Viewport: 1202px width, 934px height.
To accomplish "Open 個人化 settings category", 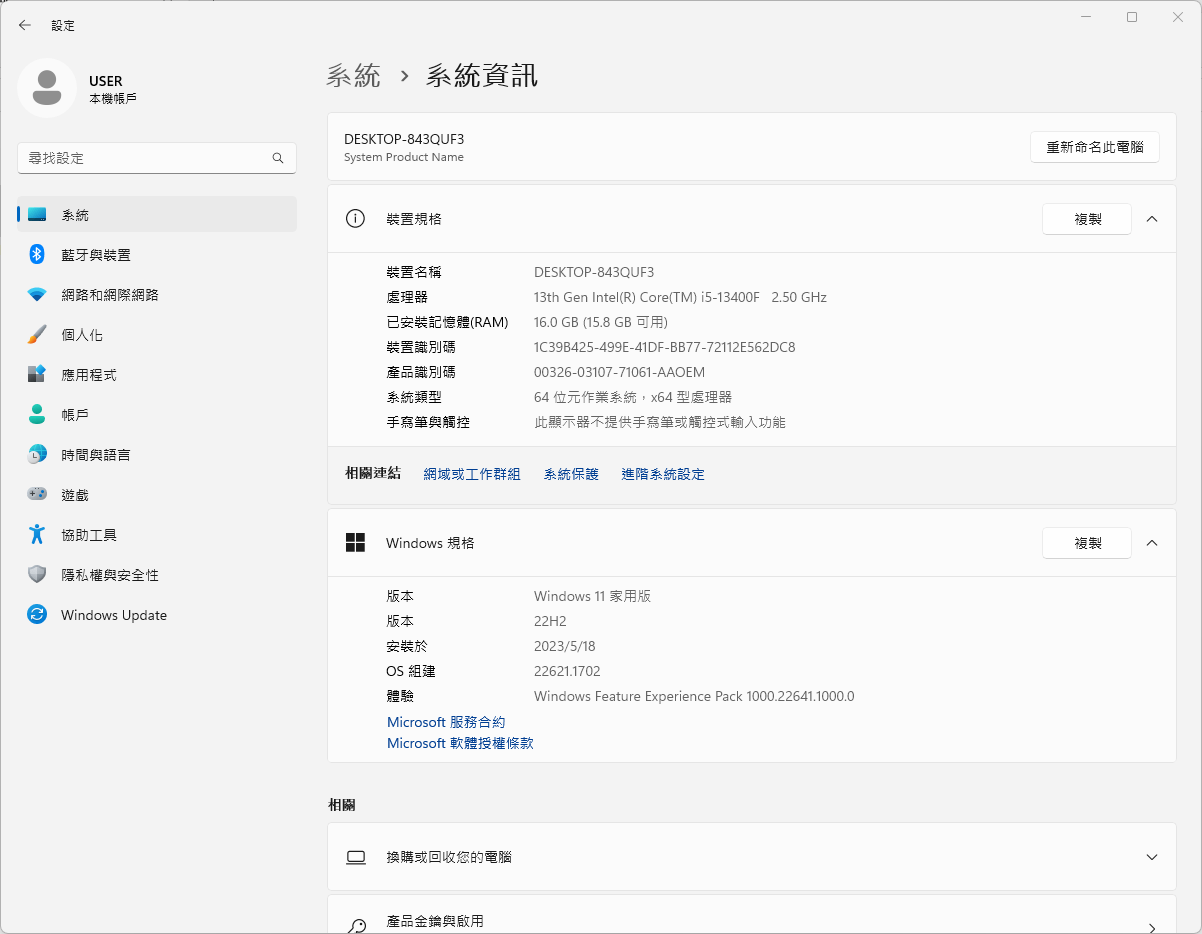I will coord(157,335).
